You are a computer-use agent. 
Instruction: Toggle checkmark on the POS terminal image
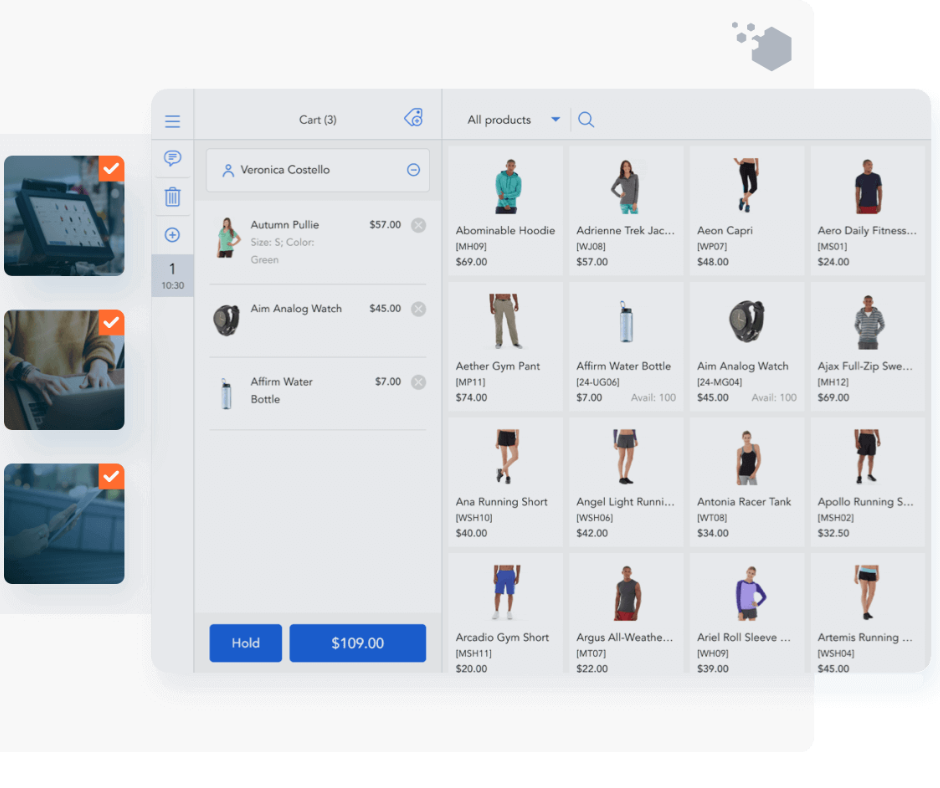(112, 167)
